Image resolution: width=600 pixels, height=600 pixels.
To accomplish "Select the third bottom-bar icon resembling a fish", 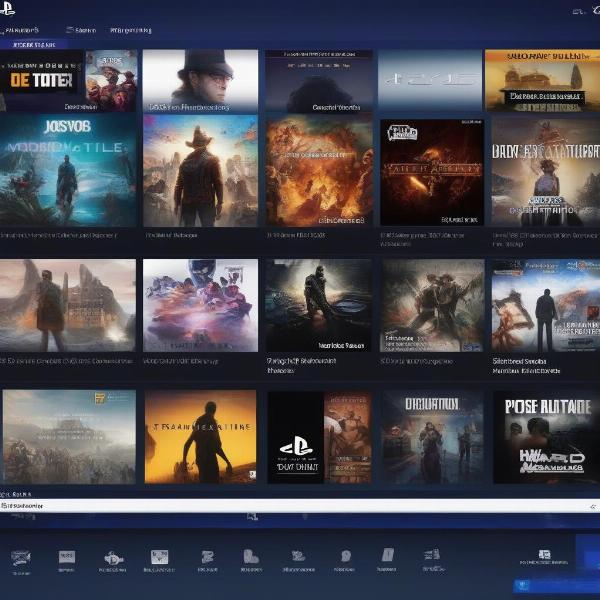I will (113, 558).
